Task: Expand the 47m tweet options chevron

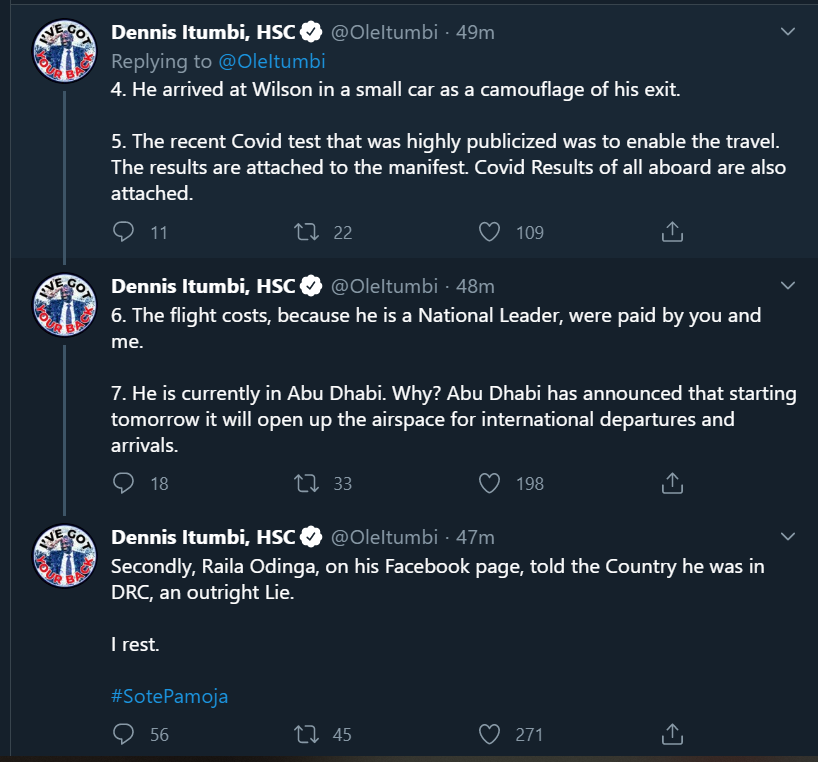Action: coord(788,536)
